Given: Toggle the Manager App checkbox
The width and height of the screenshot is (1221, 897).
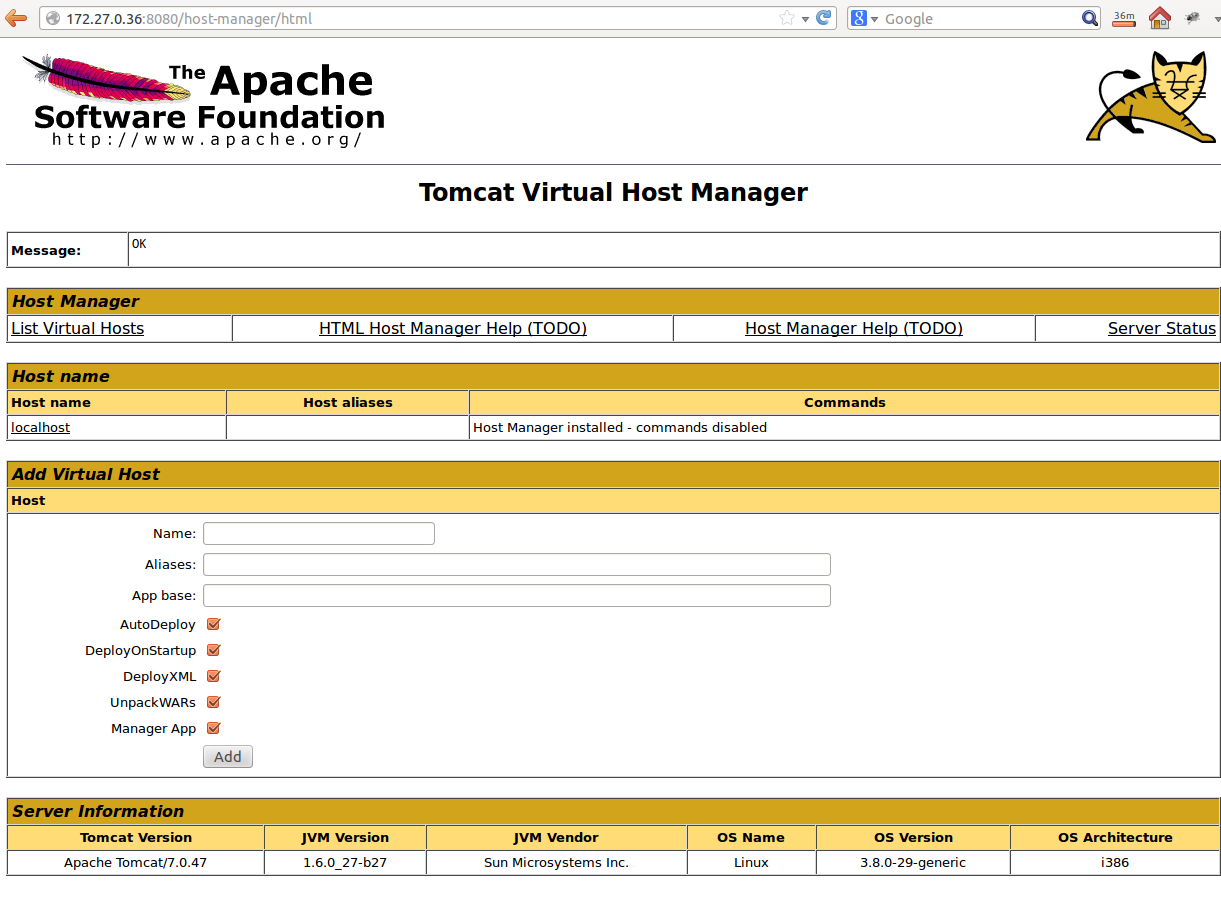Looking at the screenshot, I should [x=213, y=728].
